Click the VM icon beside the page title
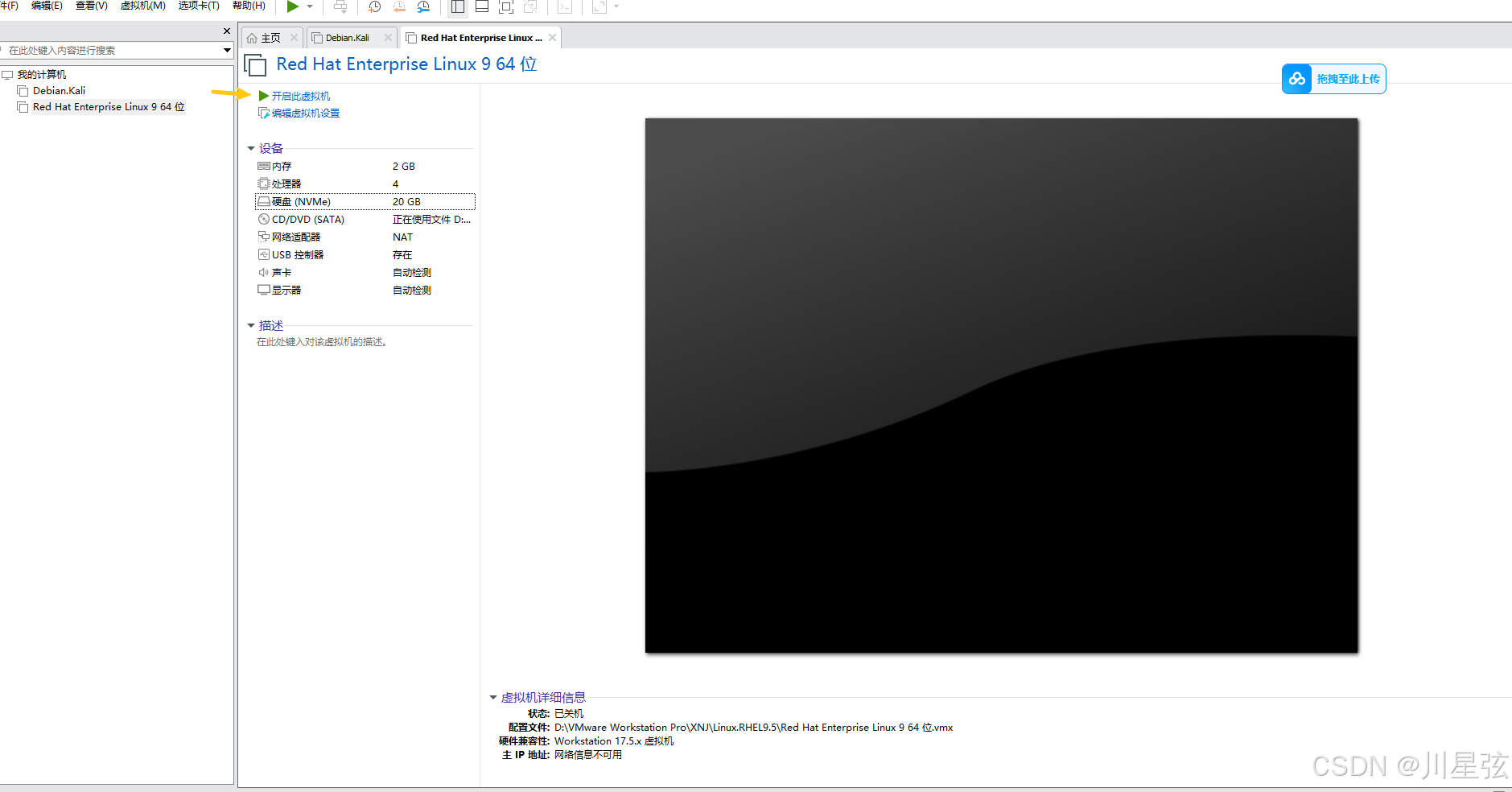1512x792 pixels. click(255, 64)
